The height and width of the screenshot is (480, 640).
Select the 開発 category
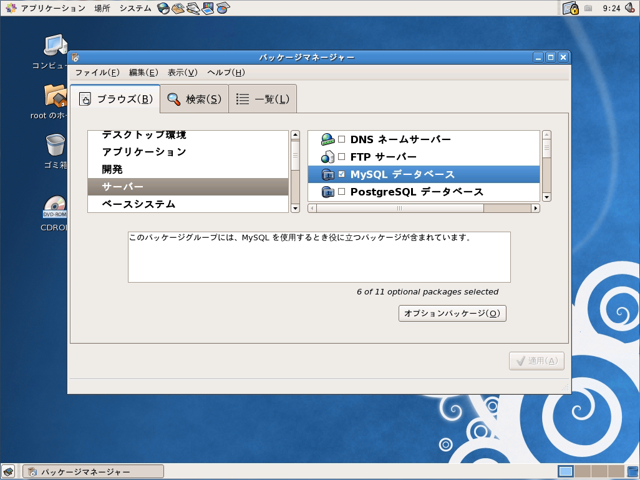(188, 169)
